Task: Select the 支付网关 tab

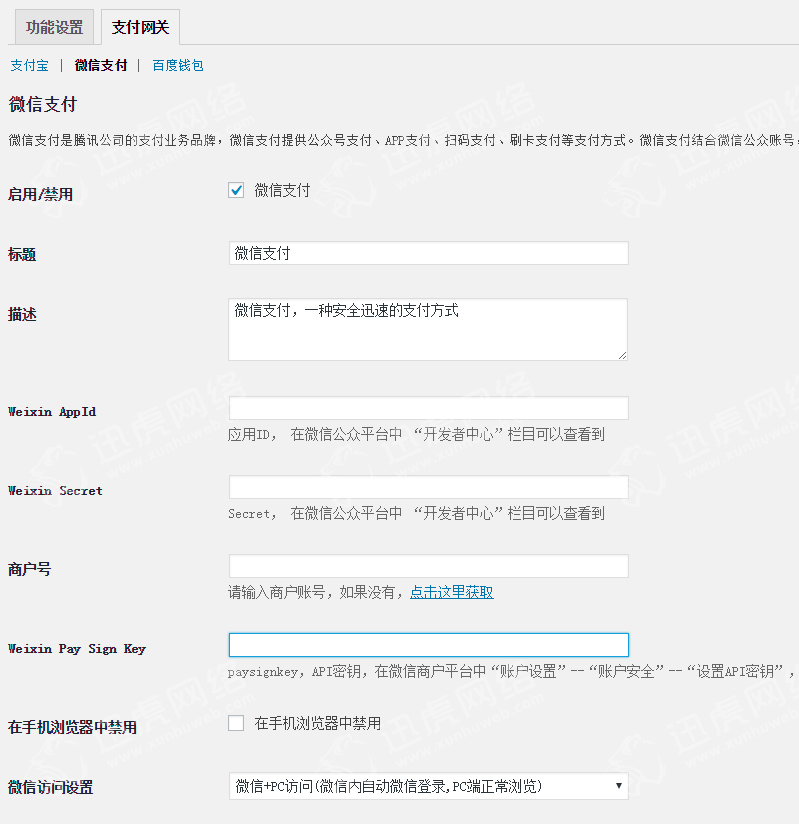Action: (140, 27)
